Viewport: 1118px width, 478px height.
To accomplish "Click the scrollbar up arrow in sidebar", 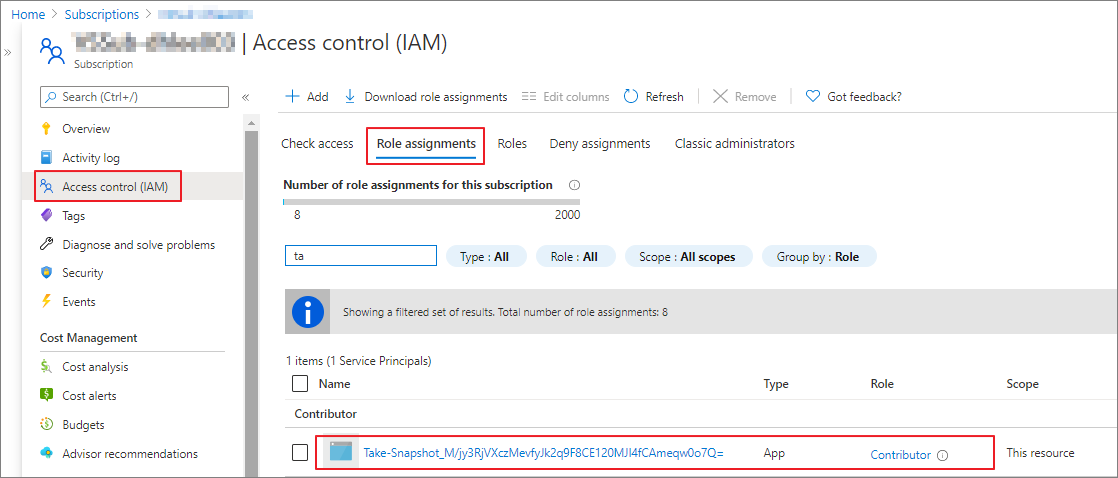I will (250, 123).
